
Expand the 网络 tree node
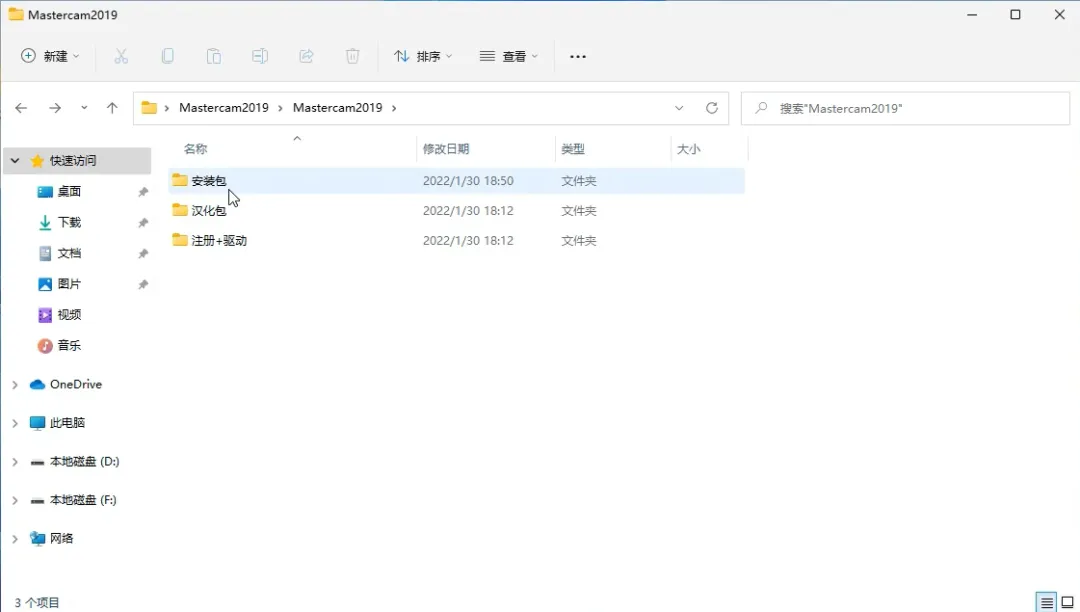tap(15, 539)
